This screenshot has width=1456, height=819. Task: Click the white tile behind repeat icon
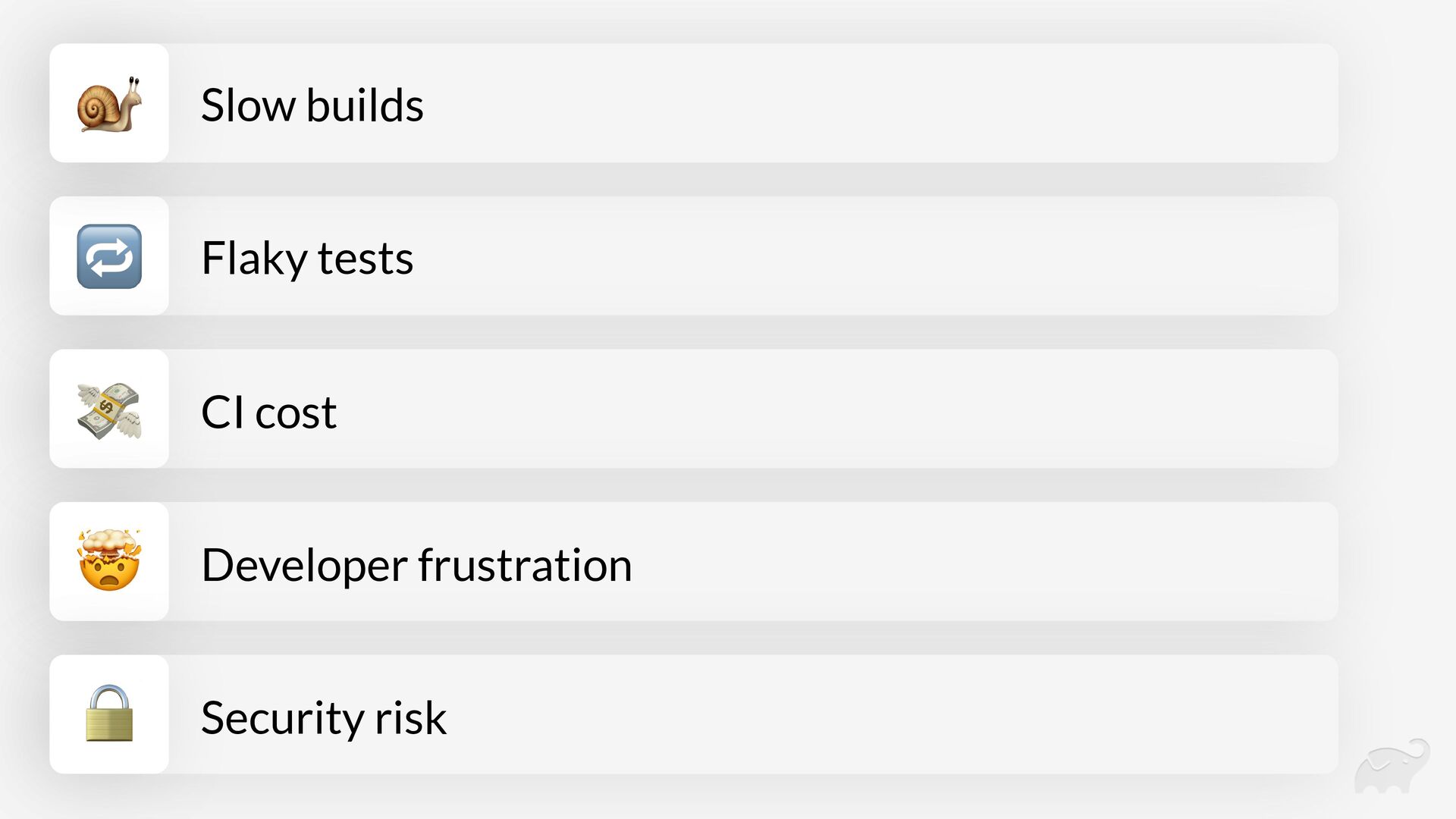[109, 256]
